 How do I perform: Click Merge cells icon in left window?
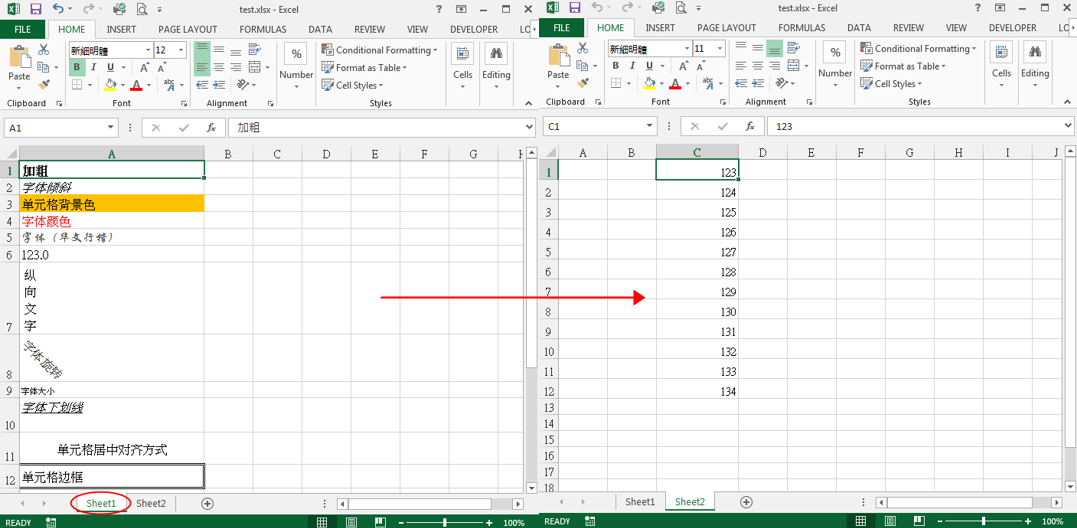coord(255,67)
